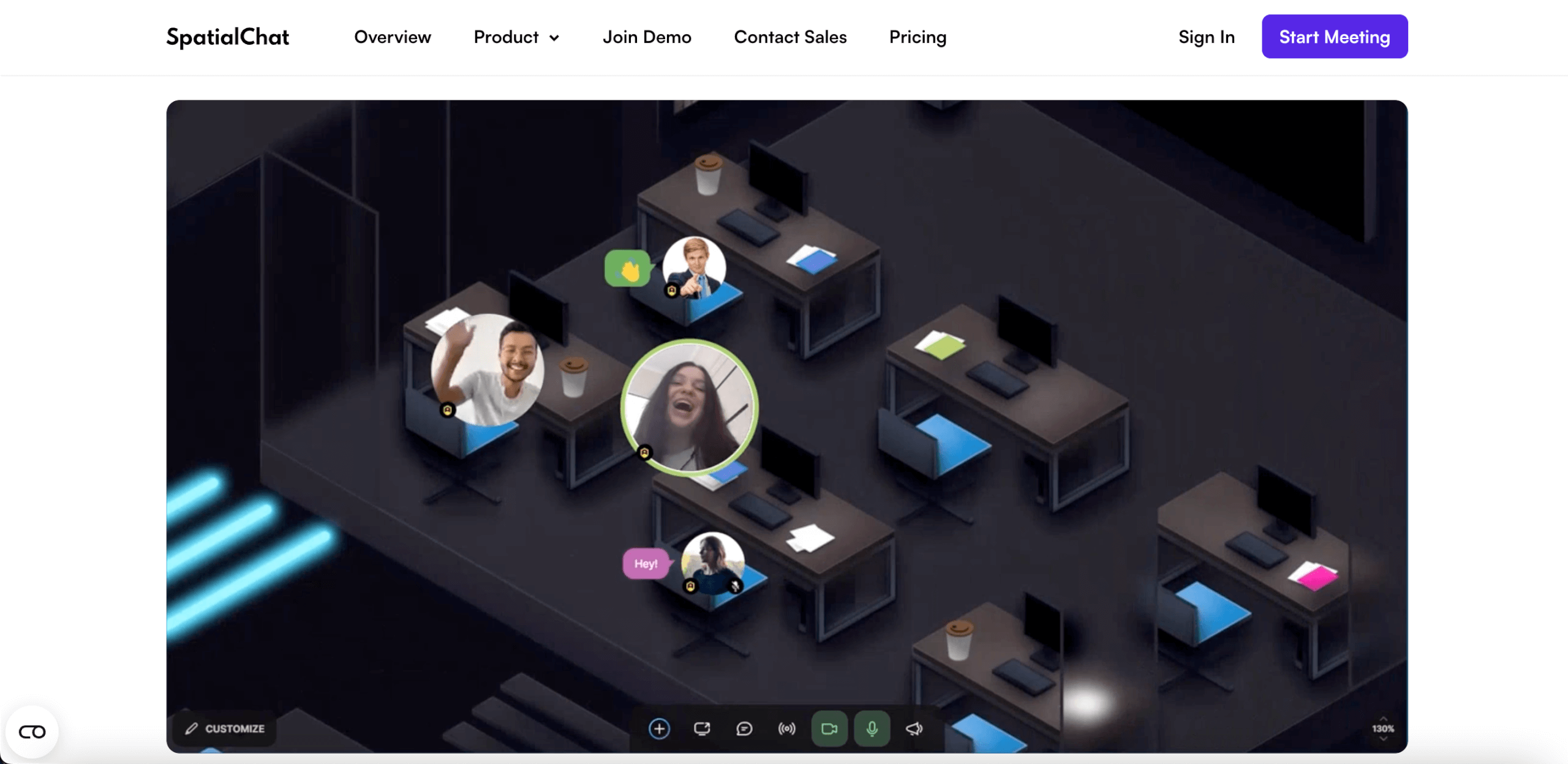Select the waving man's avatar
The image size is (1568, 764).
coord(488,370)
